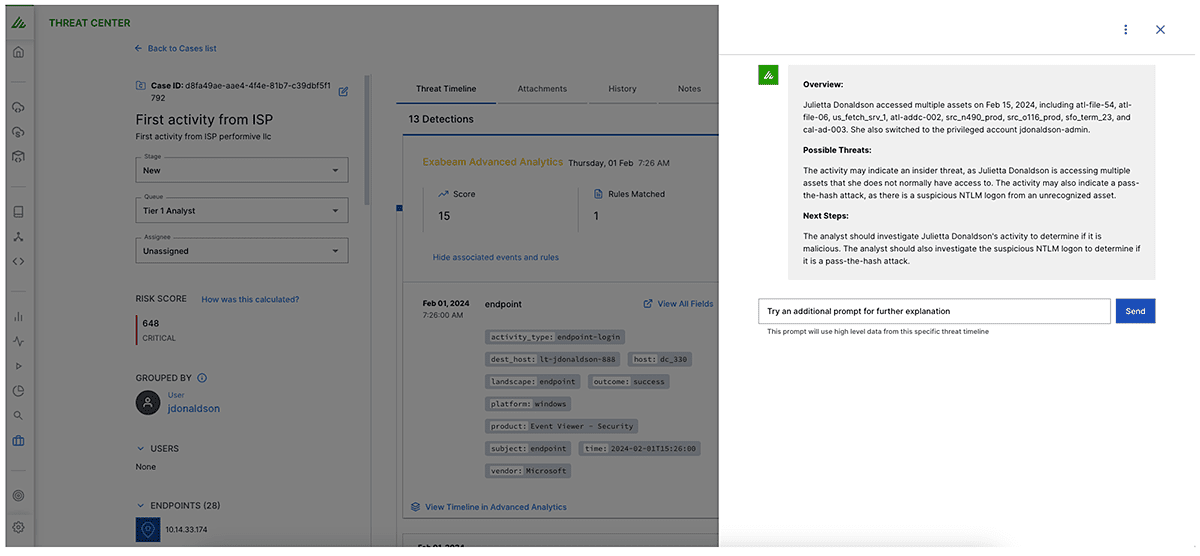Open the Stage dropdown set to New

(x=242, y=170)
